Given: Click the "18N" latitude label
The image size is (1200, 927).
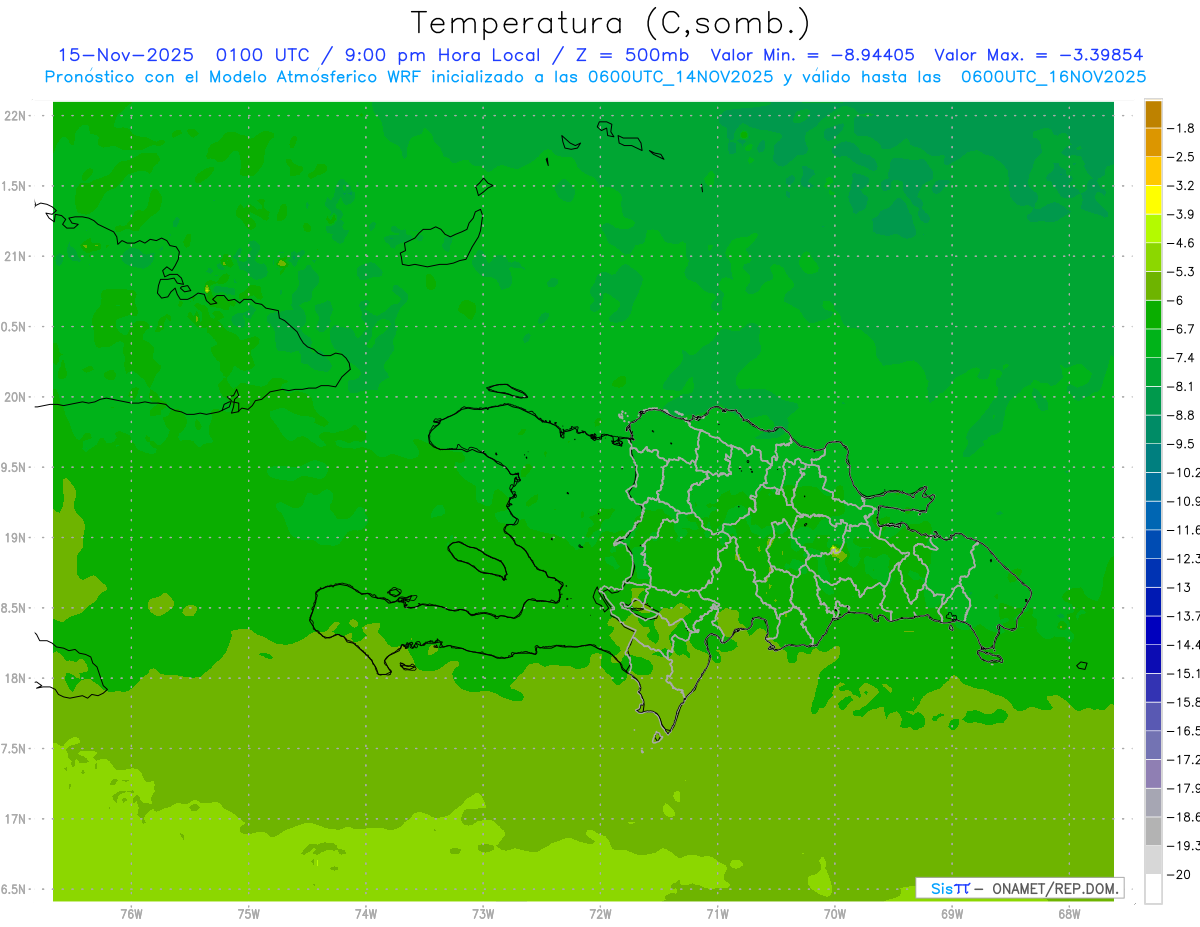Looking at the screenshot, I should pyautogui.click(x=16, y=678).
